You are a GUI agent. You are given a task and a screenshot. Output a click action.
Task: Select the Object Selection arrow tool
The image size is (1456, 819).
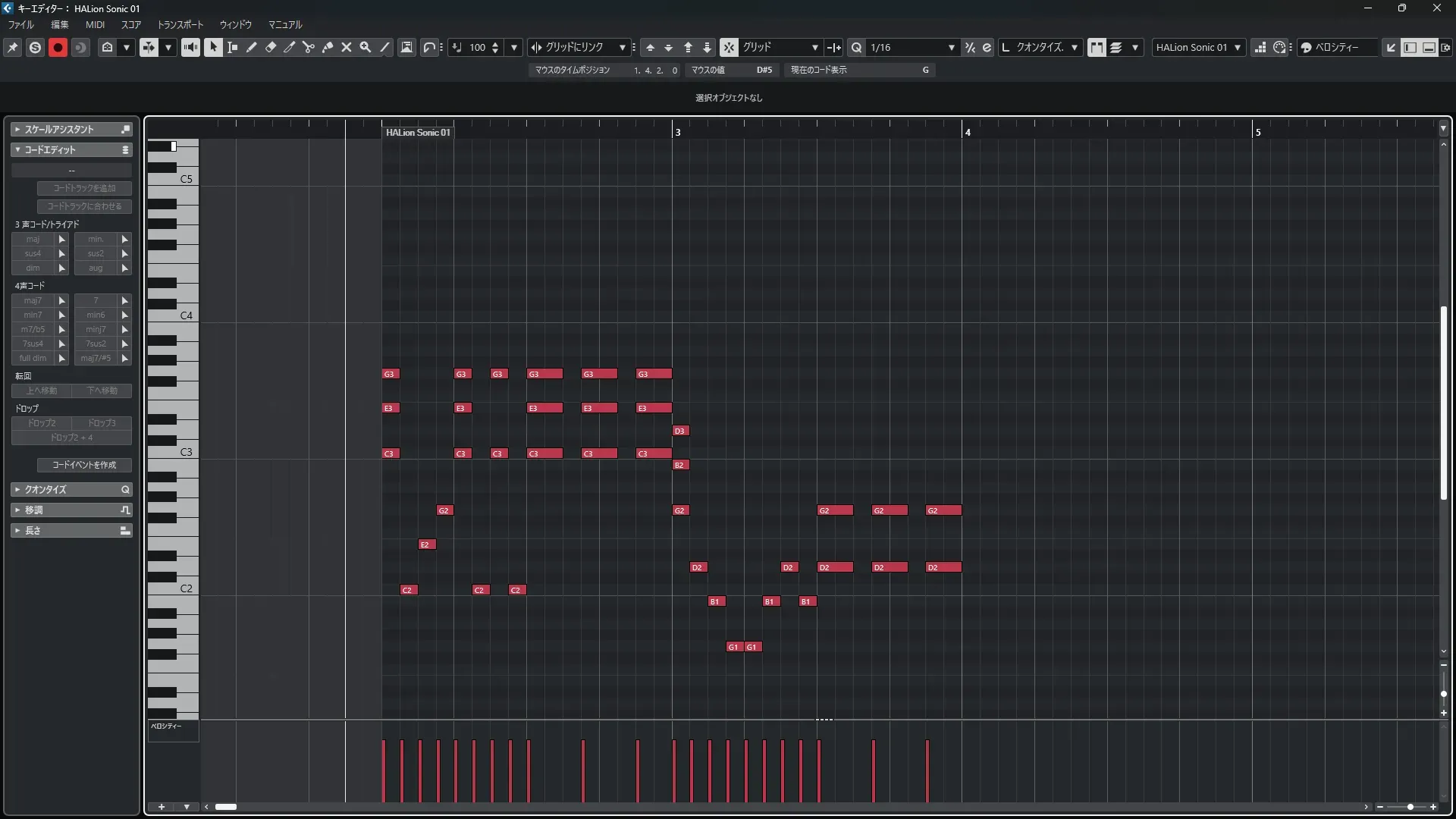213,47
